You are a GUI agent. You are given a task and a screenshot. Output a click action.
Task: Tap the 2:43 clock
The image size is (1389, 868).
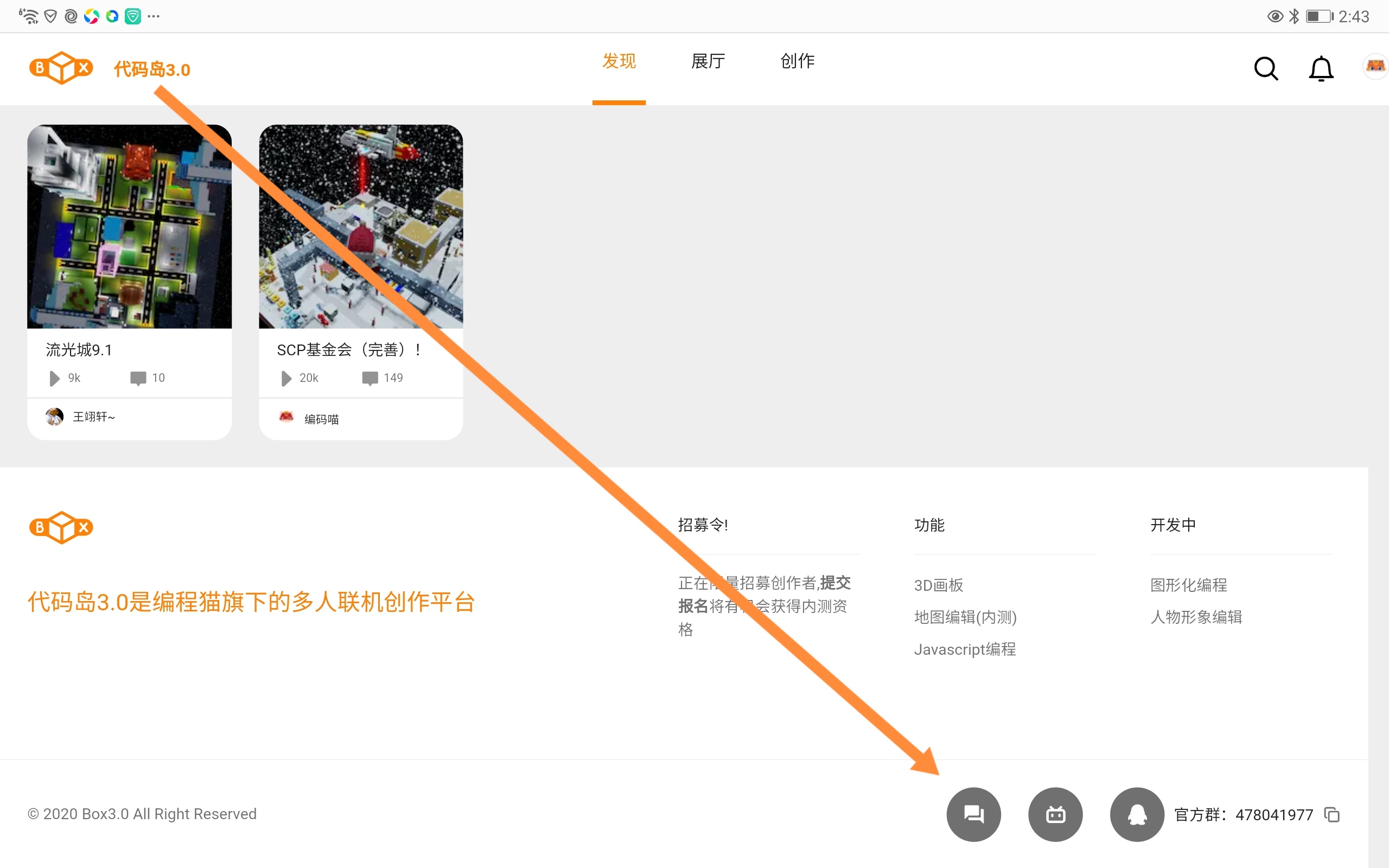coord(1354,17)
